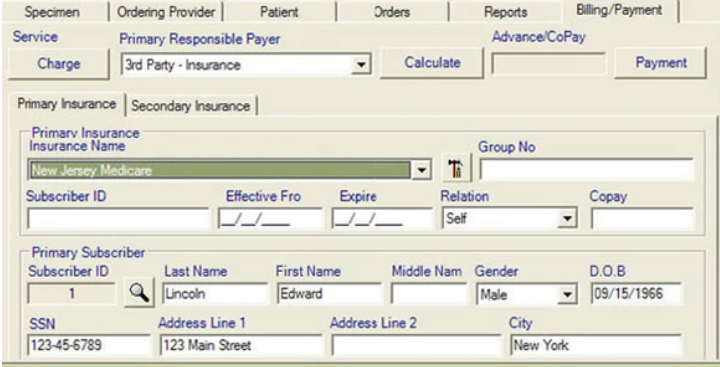Click Last Name field containing Lincoln
Image resolution: width=720 pixels, height=367 pixels.
coord(214,294)
